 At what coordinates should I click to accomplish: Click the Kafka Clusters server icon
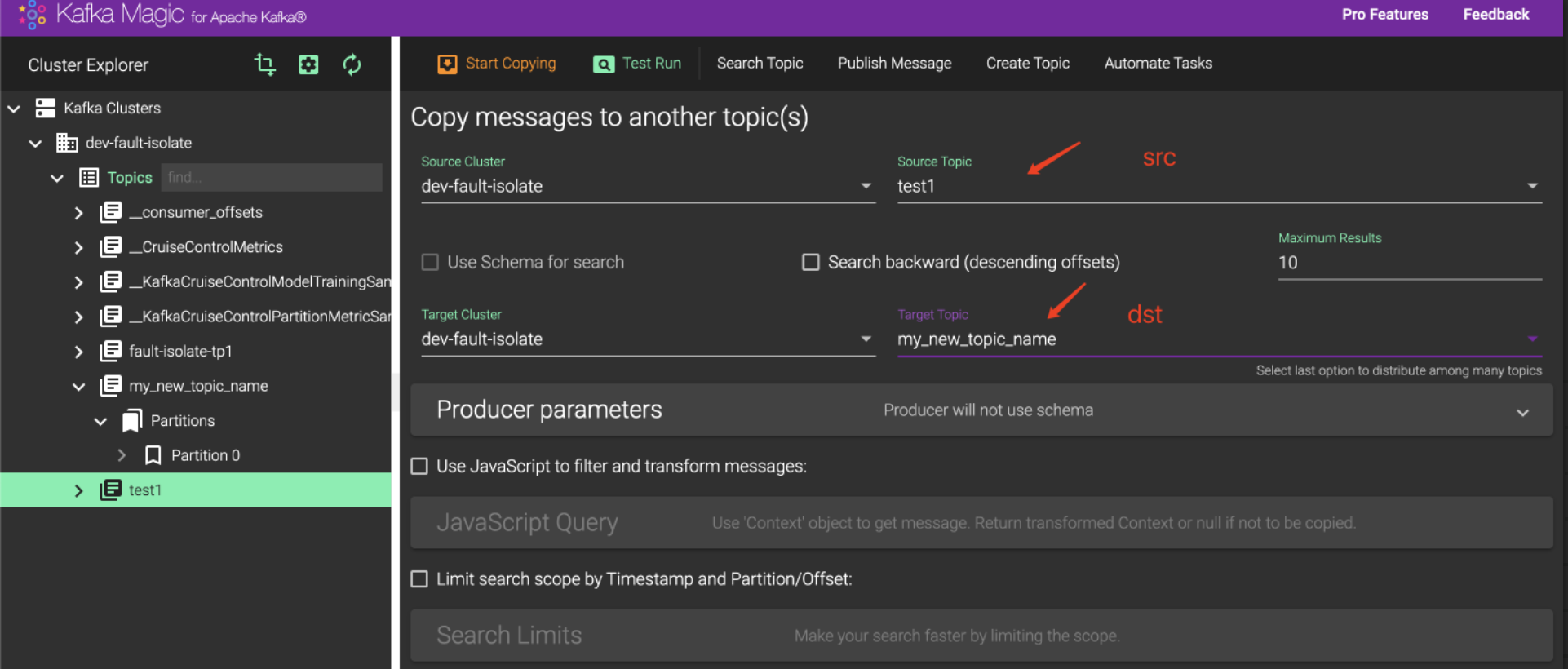[46, 108]
